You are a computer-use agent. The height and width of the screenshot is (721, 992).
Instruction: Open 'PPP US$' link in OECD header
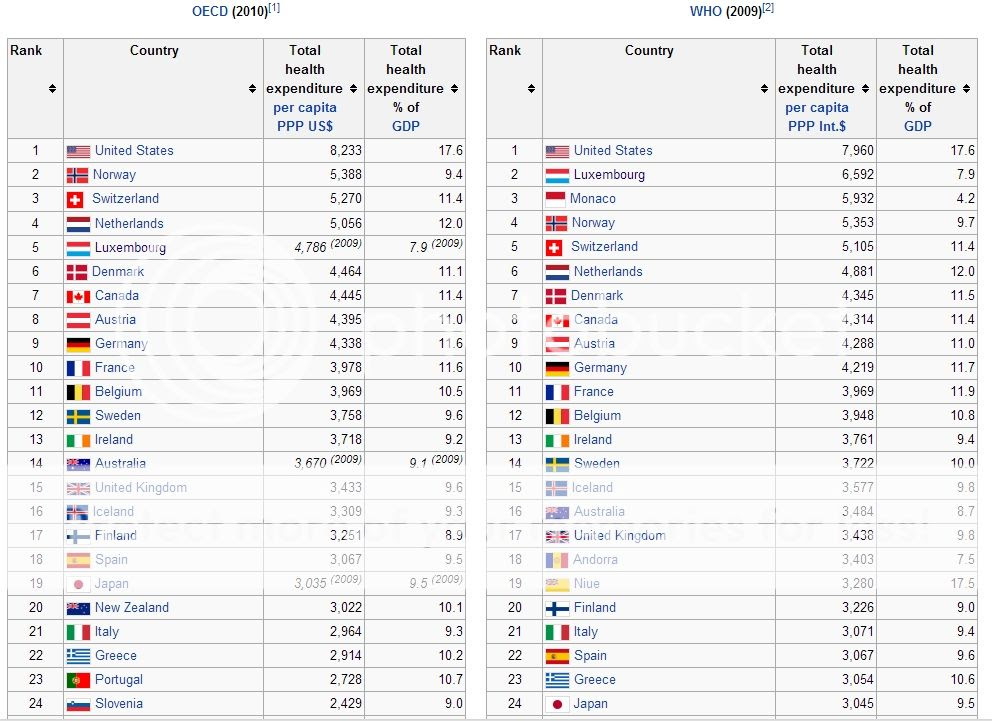(305, 126)
